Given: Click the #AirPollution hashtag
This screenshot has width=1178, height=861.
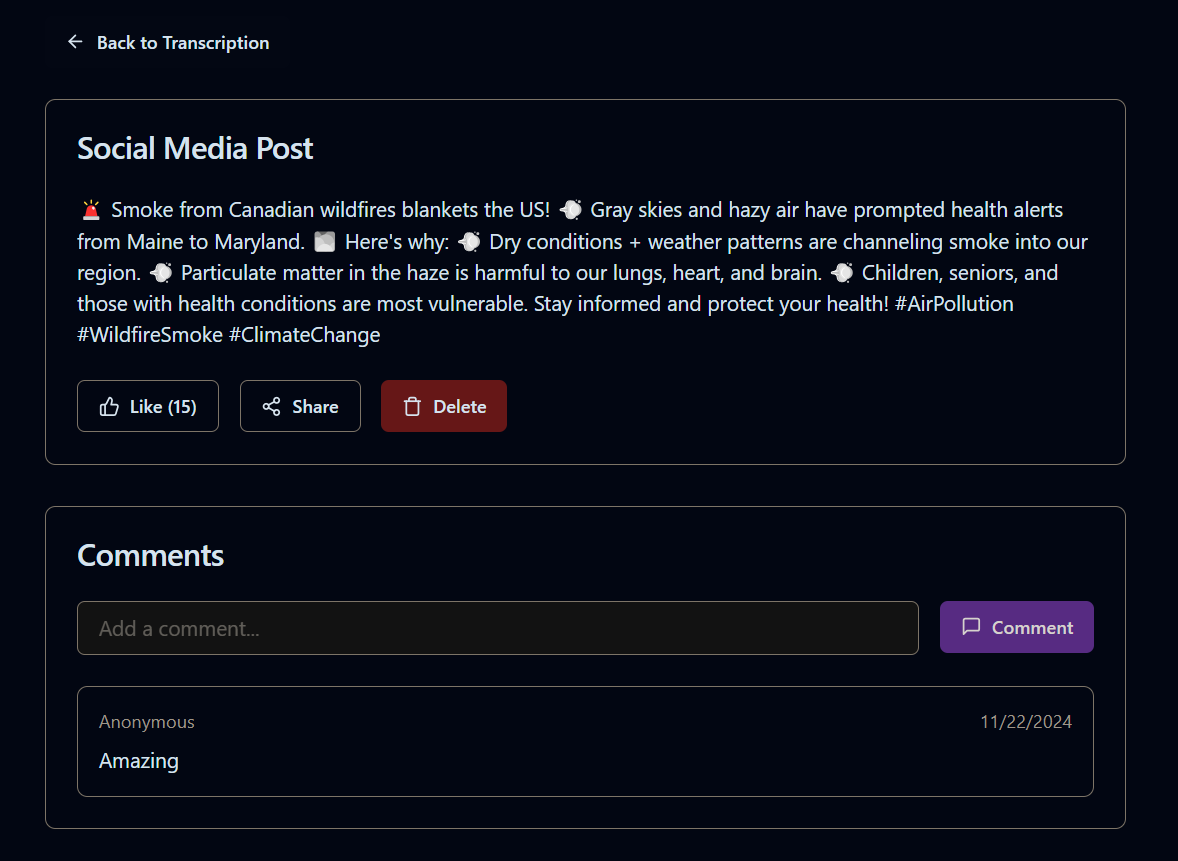Looking at the screenshot, I should coord(954,304).
